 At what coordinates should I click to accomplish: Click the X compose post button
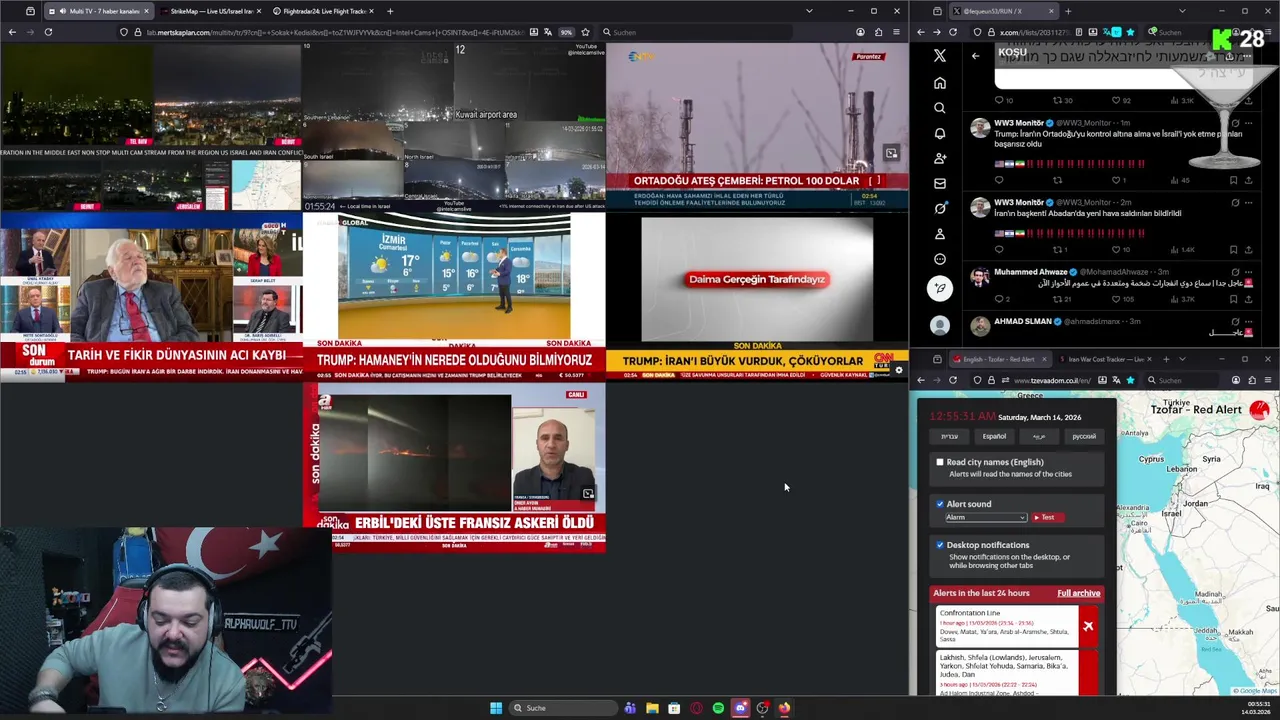(939, 288)
